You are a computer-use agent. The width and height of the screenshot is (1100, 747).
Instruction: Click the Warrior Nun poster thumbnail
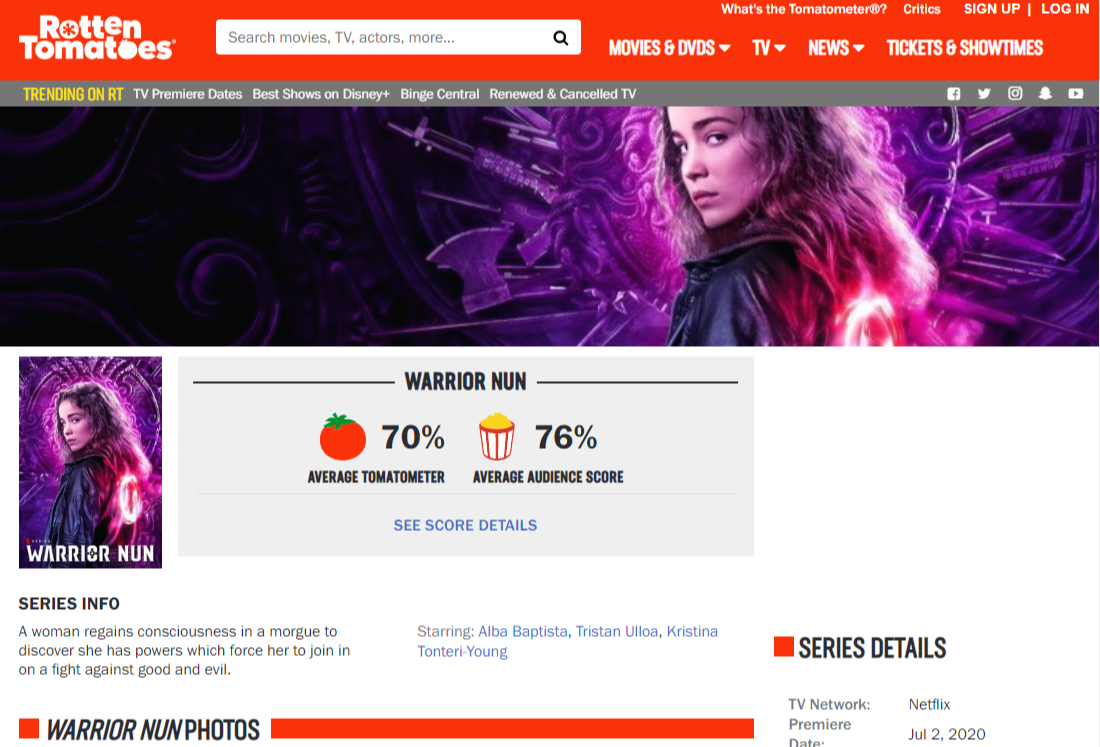90,462
